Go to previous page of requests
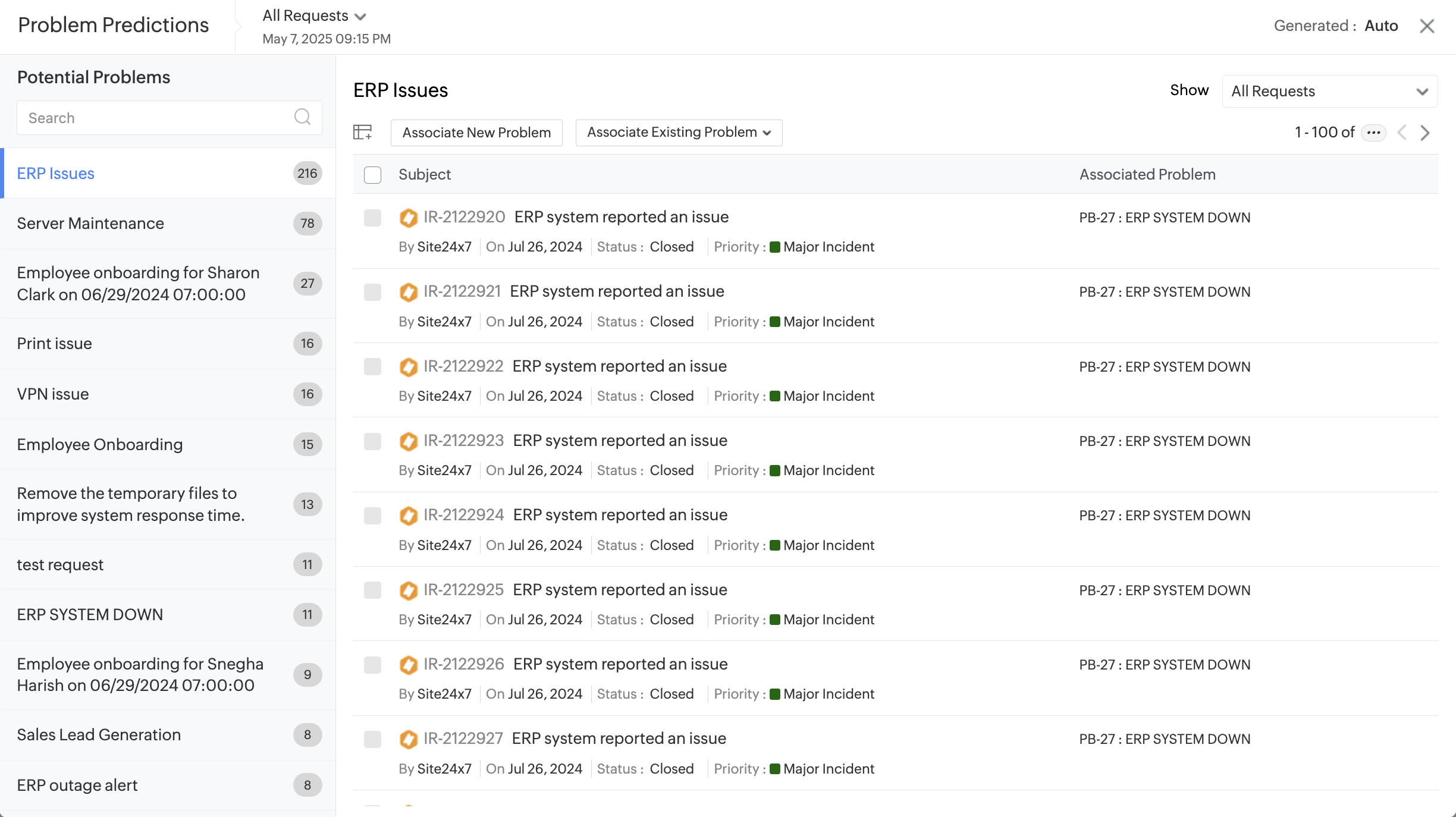 coord(1402,133)
